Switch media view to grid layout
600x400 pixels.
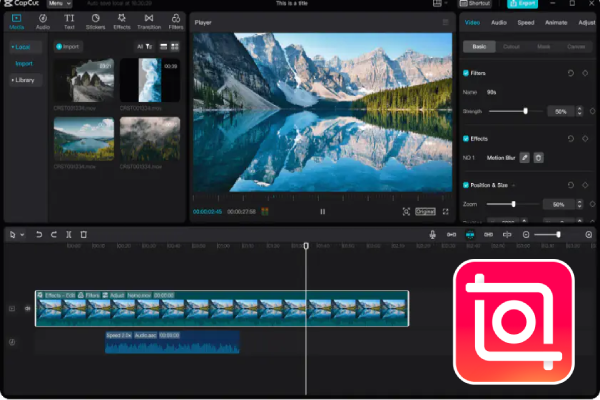coord(175,47)
